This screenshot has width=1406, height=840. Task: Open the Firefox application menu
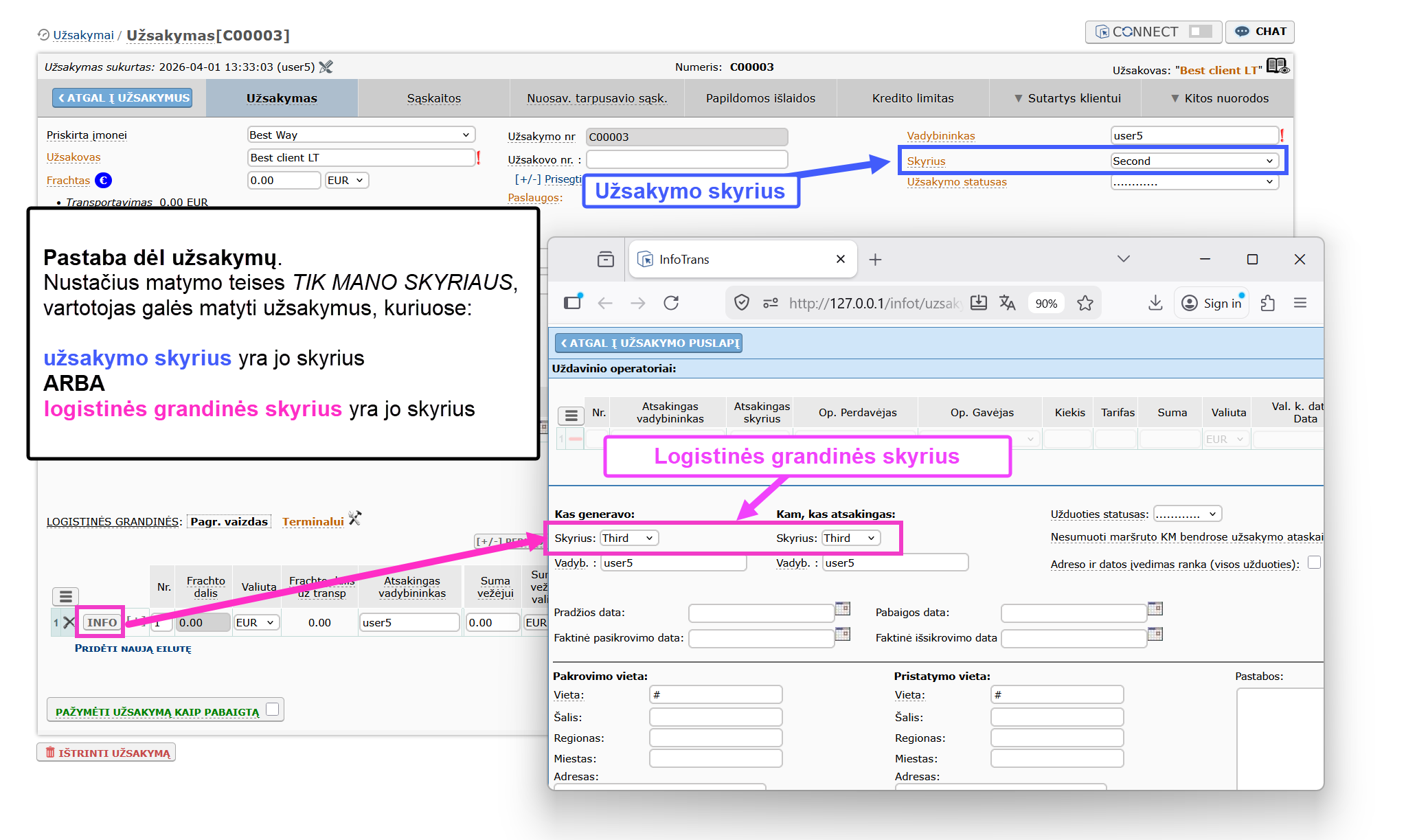(1300, 303)
